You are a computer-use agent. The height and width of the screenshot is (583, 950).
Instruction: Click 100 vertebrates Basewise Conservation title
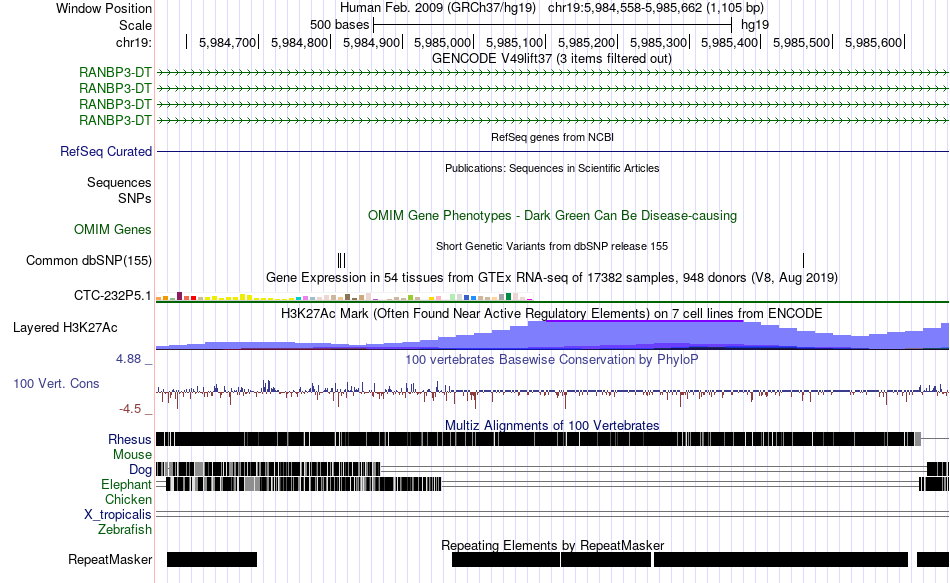point(551,360)
